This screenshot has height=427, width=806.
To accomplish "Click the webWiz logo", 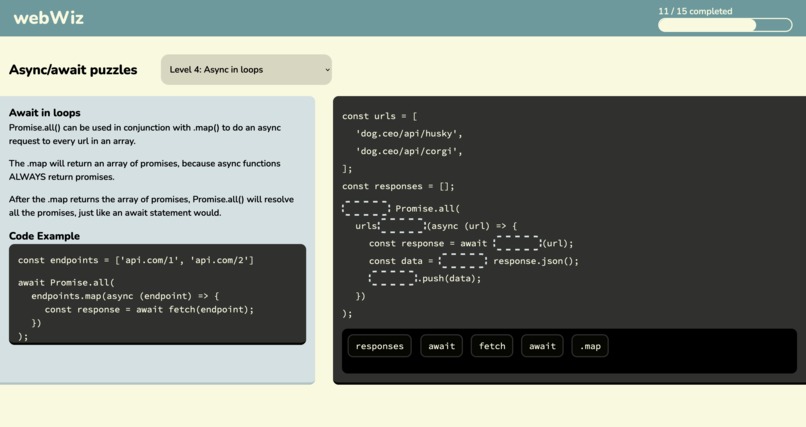I will [x=48, y=18].
